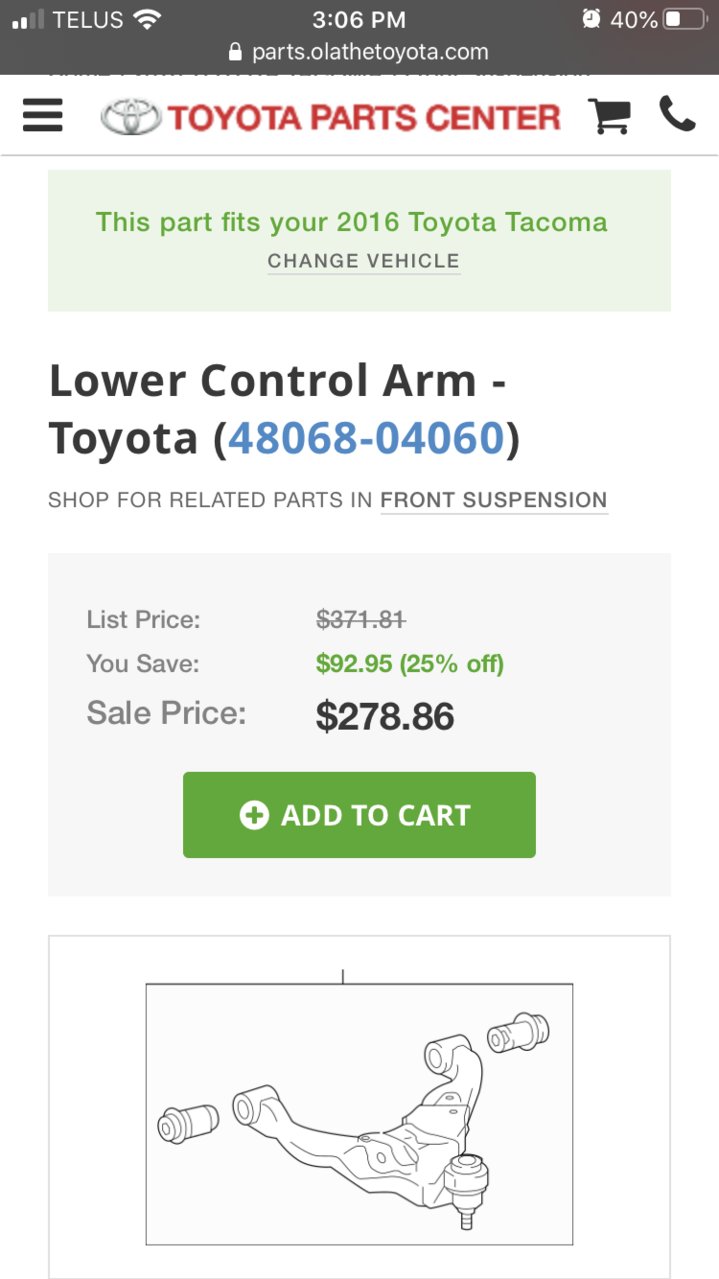Tap the 2016 Toyota Tacoma fitment banner
The image size is (719, 1279).
click(359, 241)
